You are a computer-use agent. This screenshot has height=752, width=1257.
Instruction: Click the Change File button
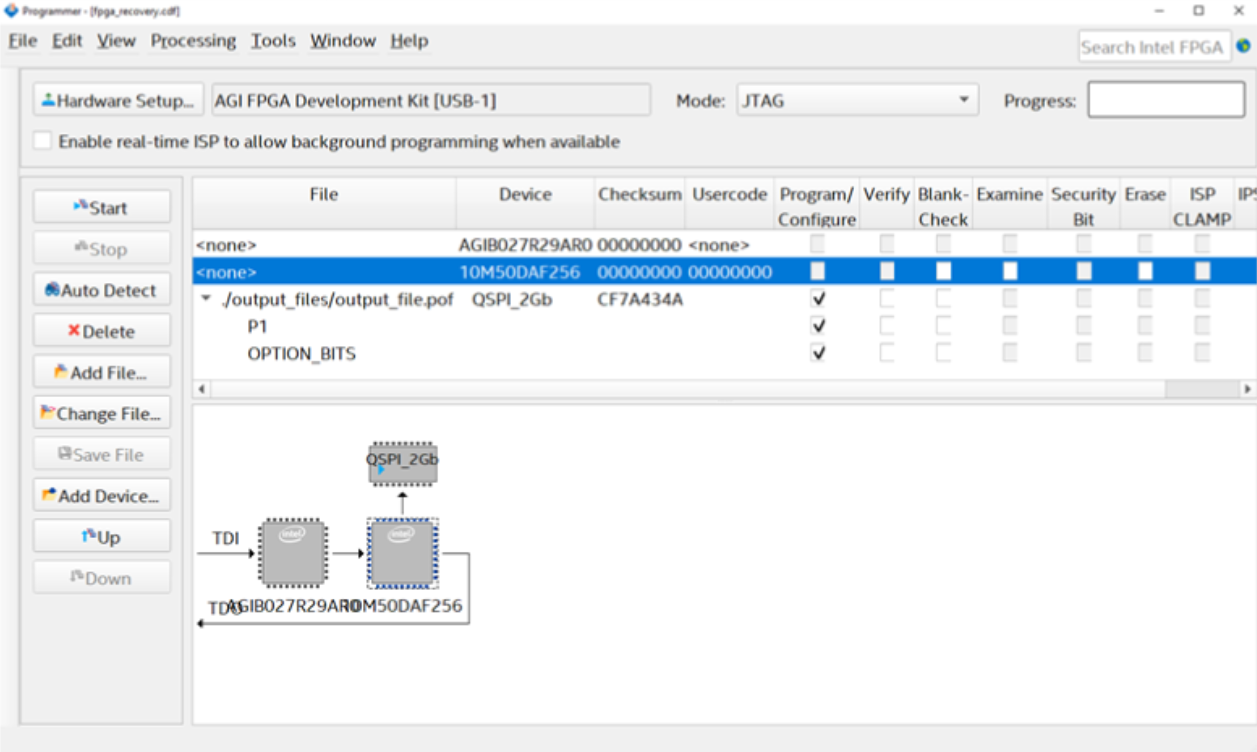coord(102,413)
